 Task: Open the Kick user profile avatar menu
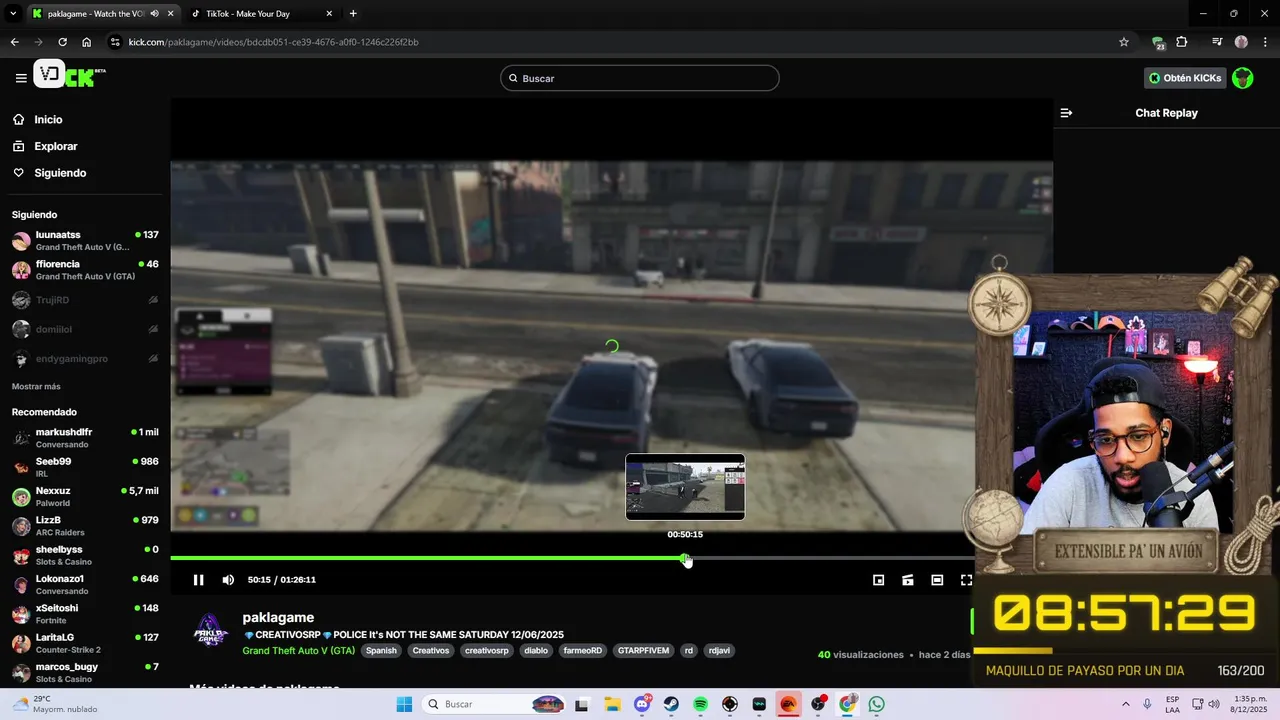1242,78
